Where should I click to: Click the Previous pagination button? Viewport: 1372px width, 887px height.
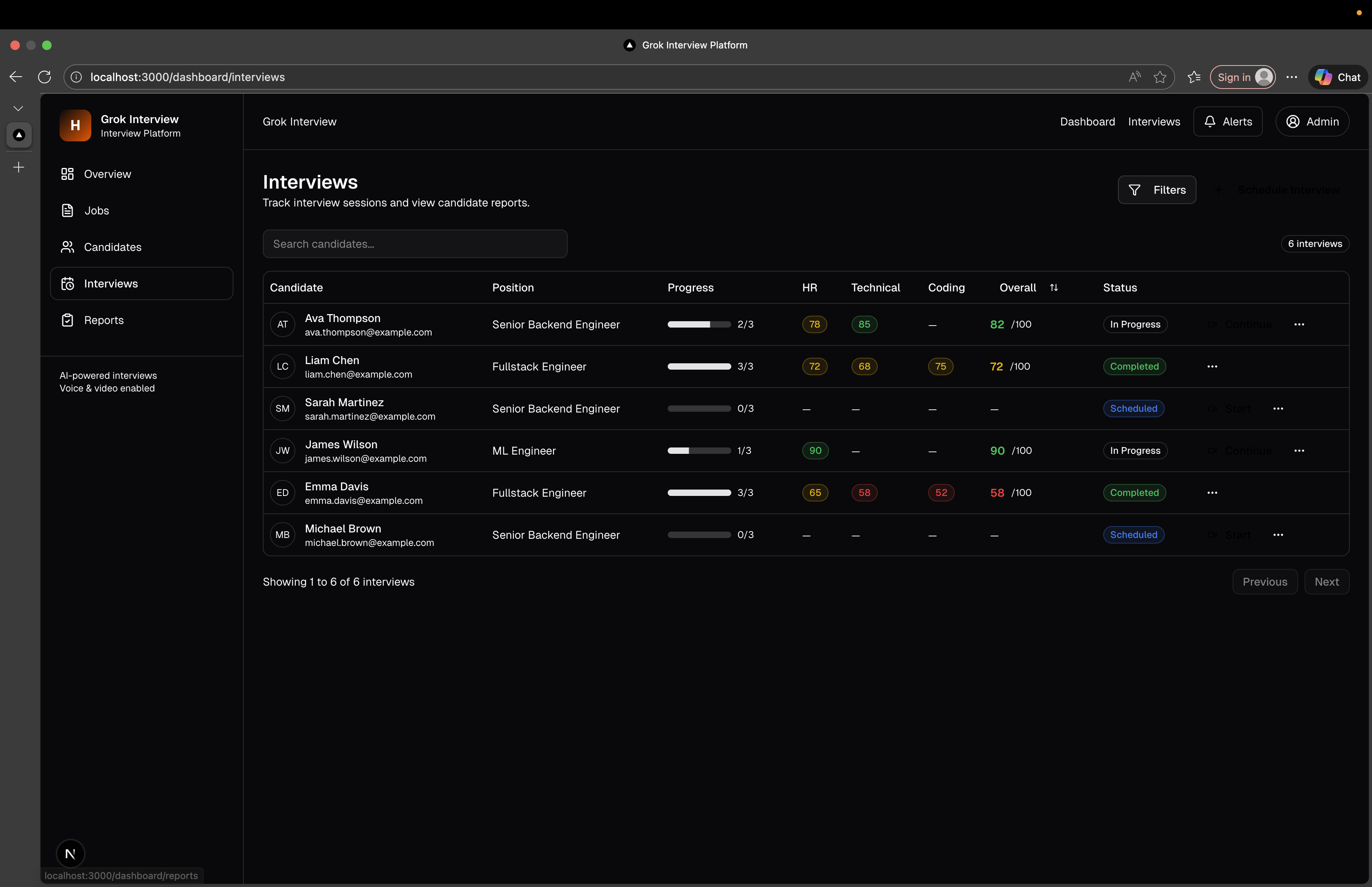(x=1264, y=582)
